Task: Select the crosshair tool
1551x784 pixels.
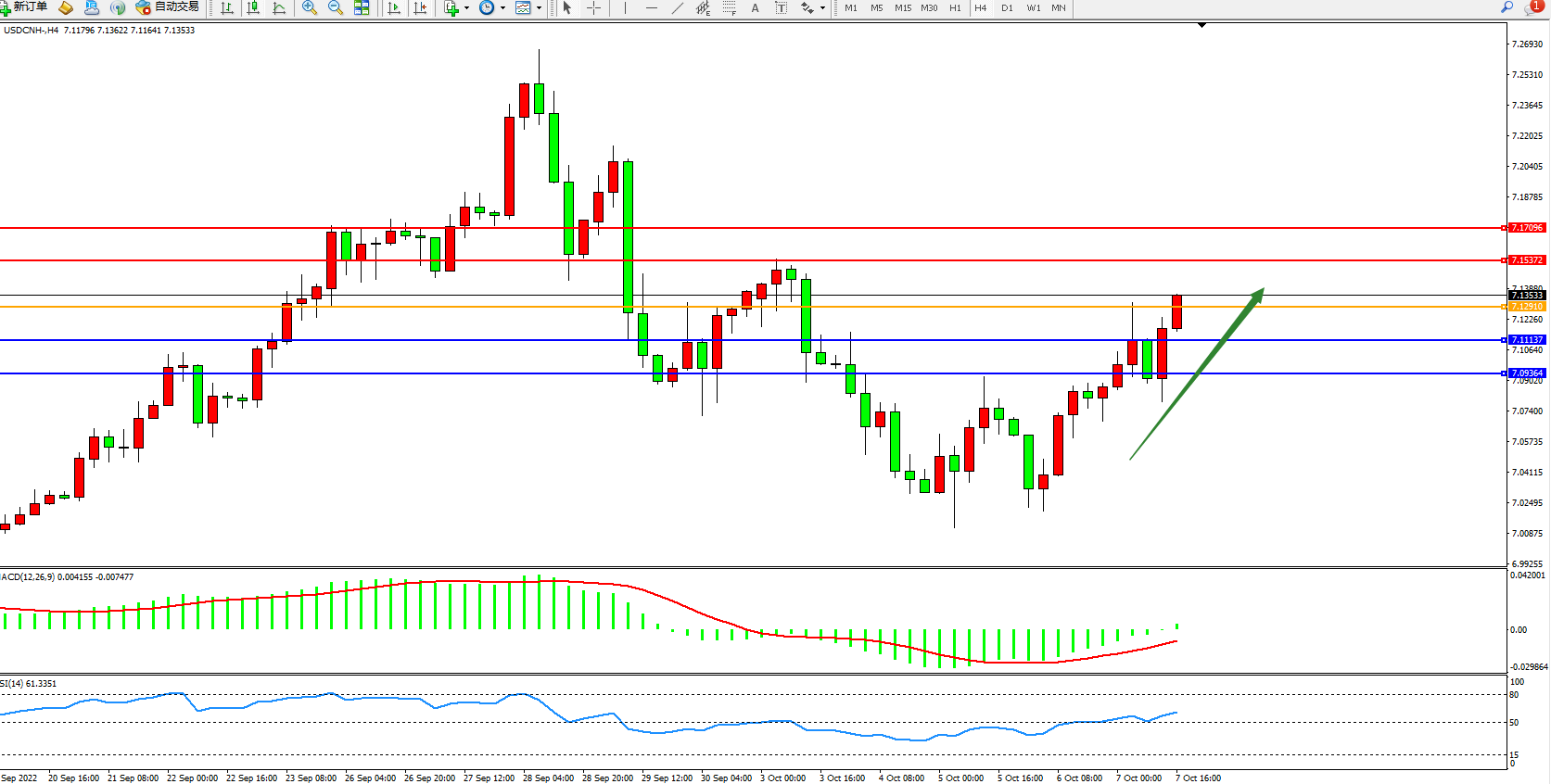Action: [x=594, y=7]
